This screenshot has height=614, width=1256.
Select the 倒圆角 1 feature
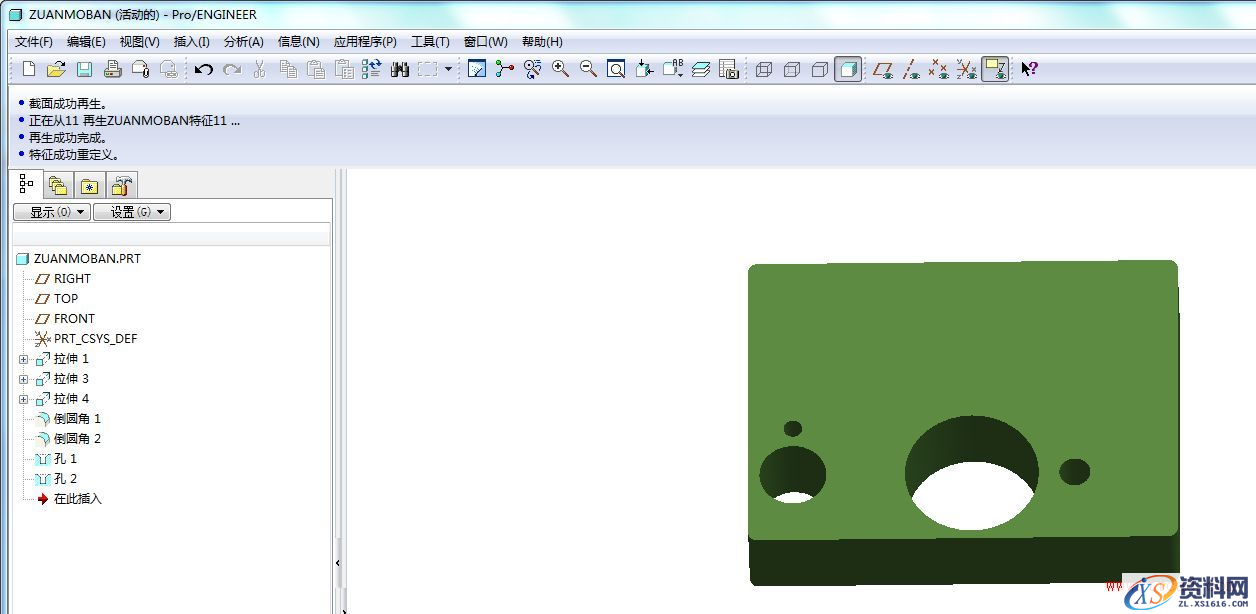pyautogui.click(x=77, y=419)
